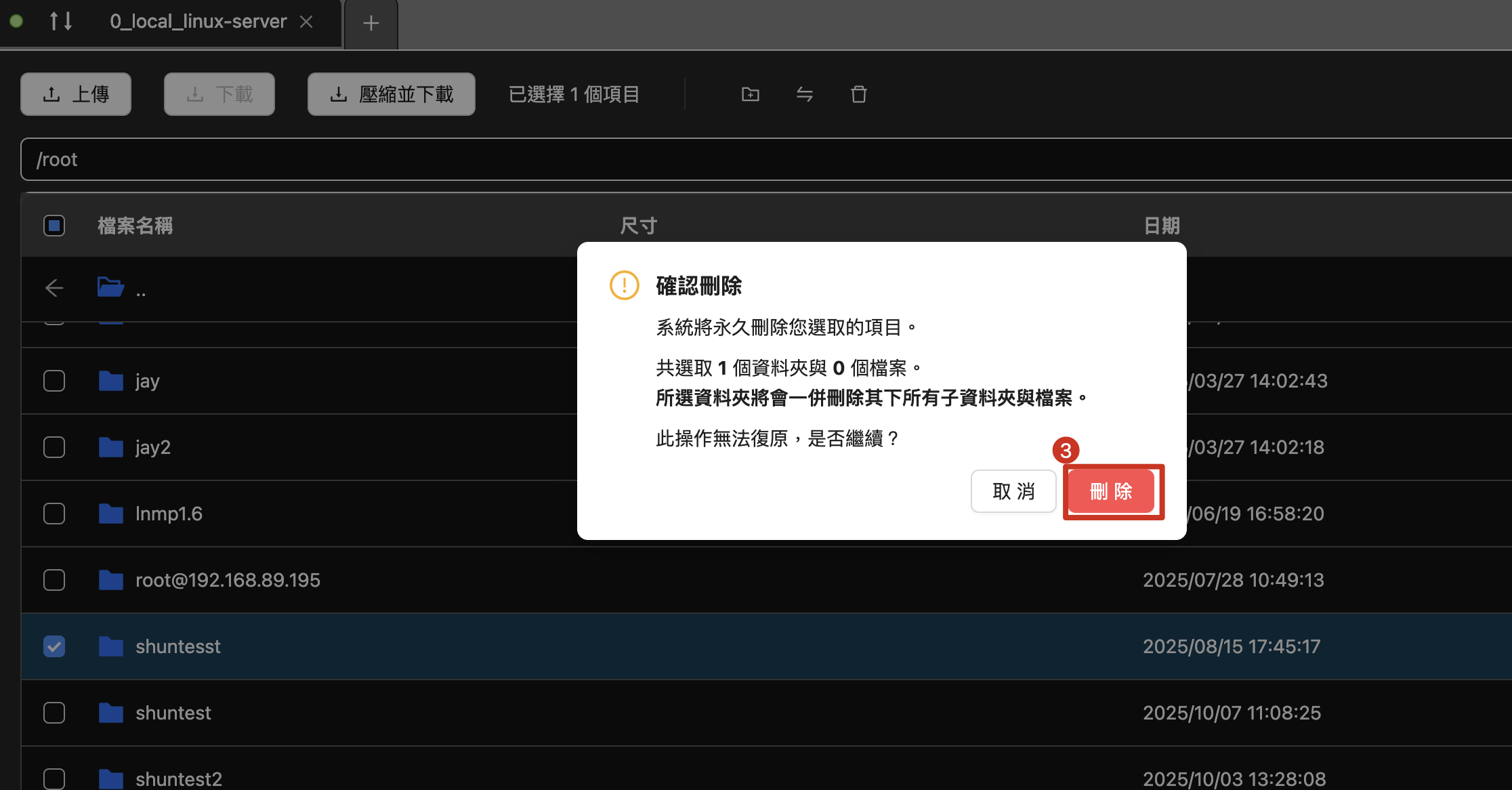Switch to 0_local_linux-server tab

click(x=198, y=22)
